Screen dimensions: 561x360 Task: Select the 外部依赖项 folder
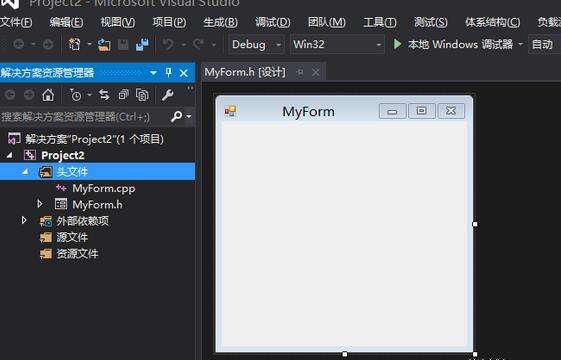click(x=83, y=221)
